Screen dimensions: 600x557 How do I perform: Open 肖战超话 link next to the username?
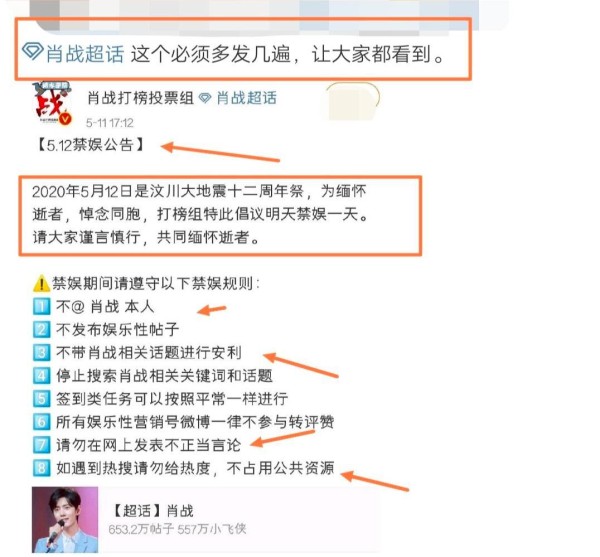[x=246, y=98]
